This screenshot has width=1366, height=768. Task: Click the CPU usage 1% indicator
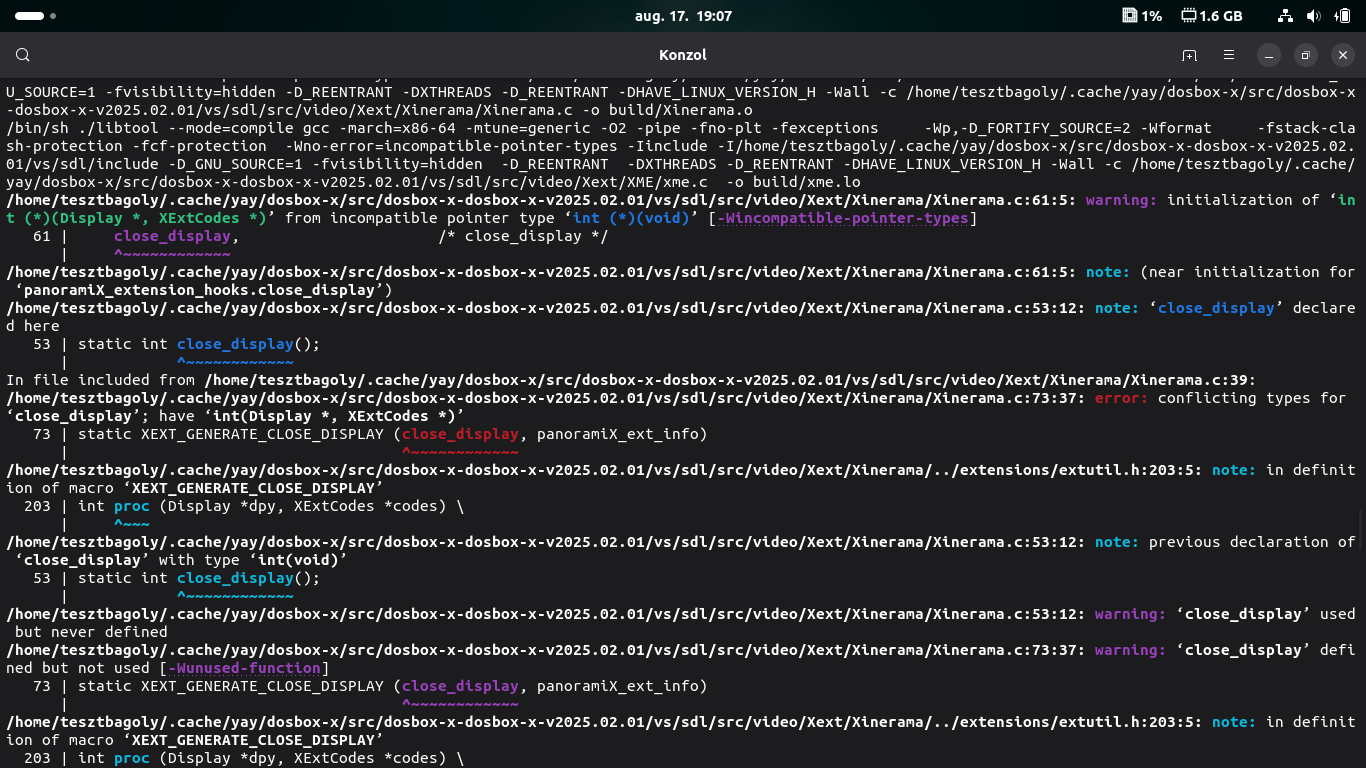click(x=1142, y=16)
